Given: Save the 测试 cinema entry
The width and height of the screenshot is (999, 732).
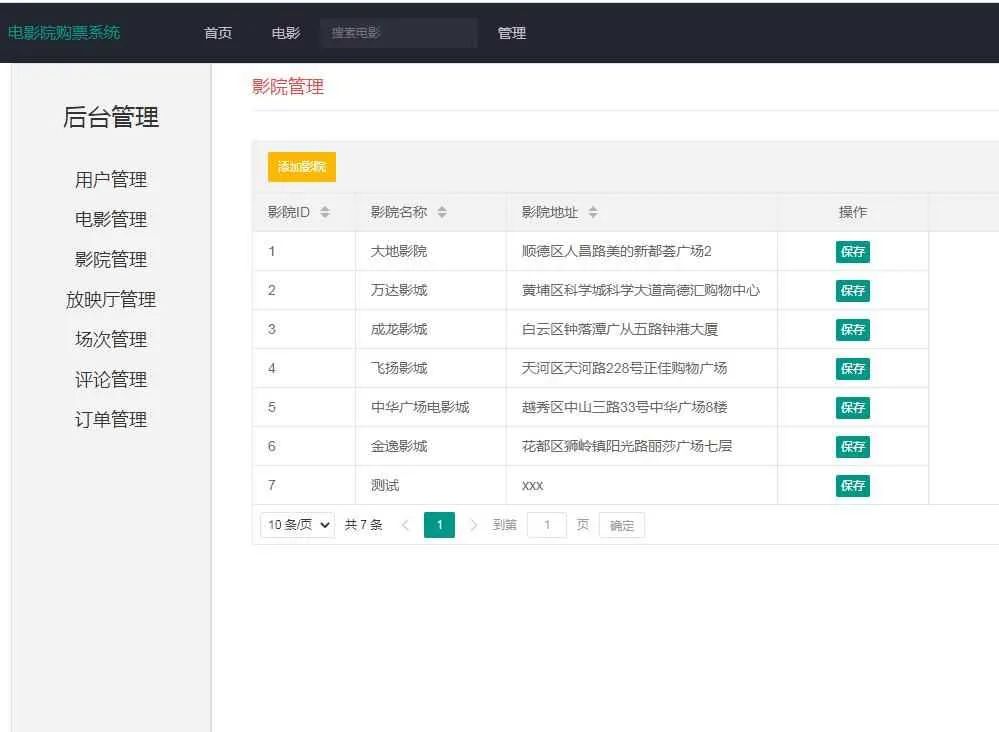Looking at the screenshot, I should [x=852, y=486].
